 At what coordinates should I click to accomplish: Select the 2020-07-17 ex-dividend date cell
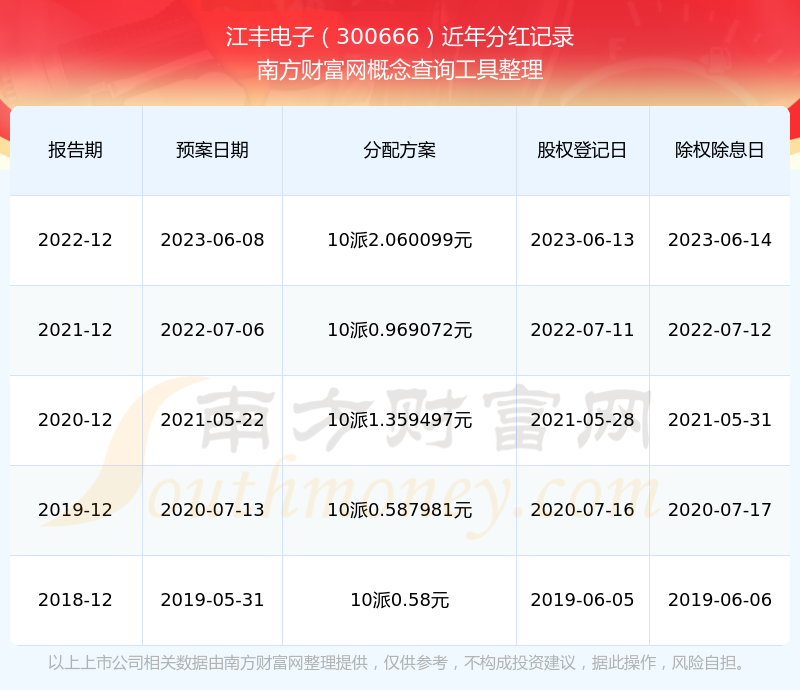coord(719,509)
